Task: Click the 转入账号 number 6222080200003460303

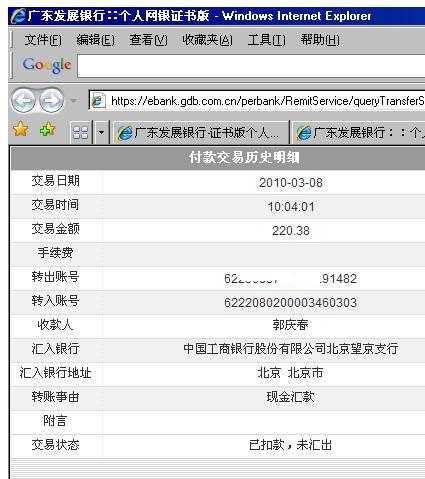Action: point(290,303)
